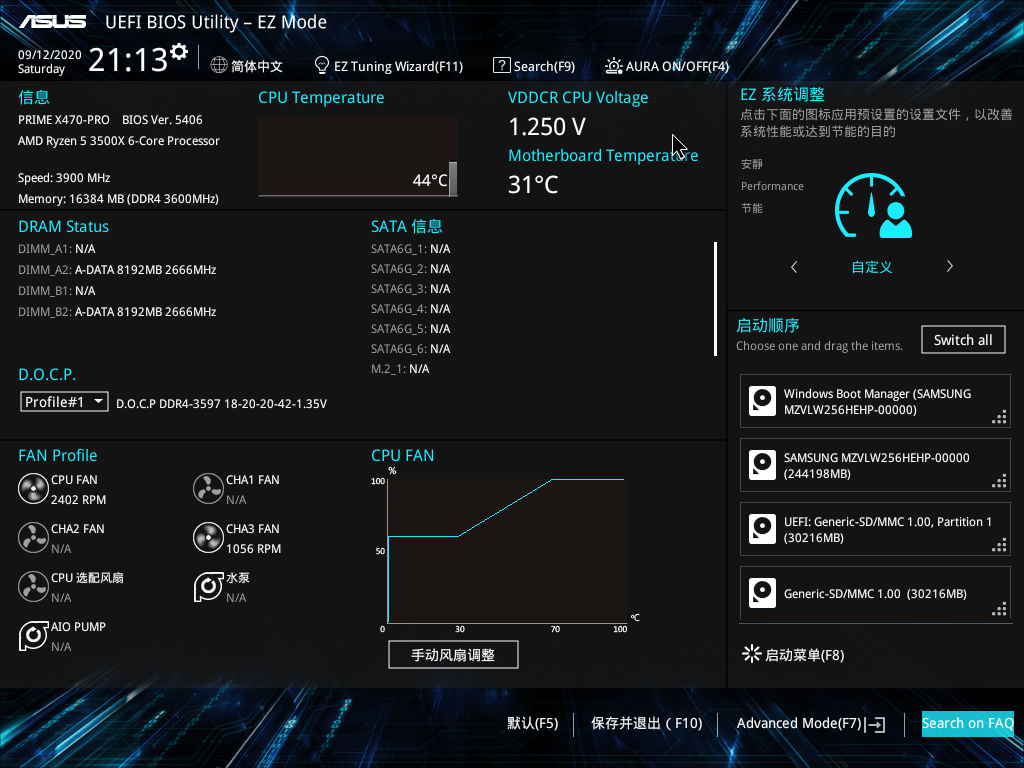Click Search on FAQ link

coord(968,724)
